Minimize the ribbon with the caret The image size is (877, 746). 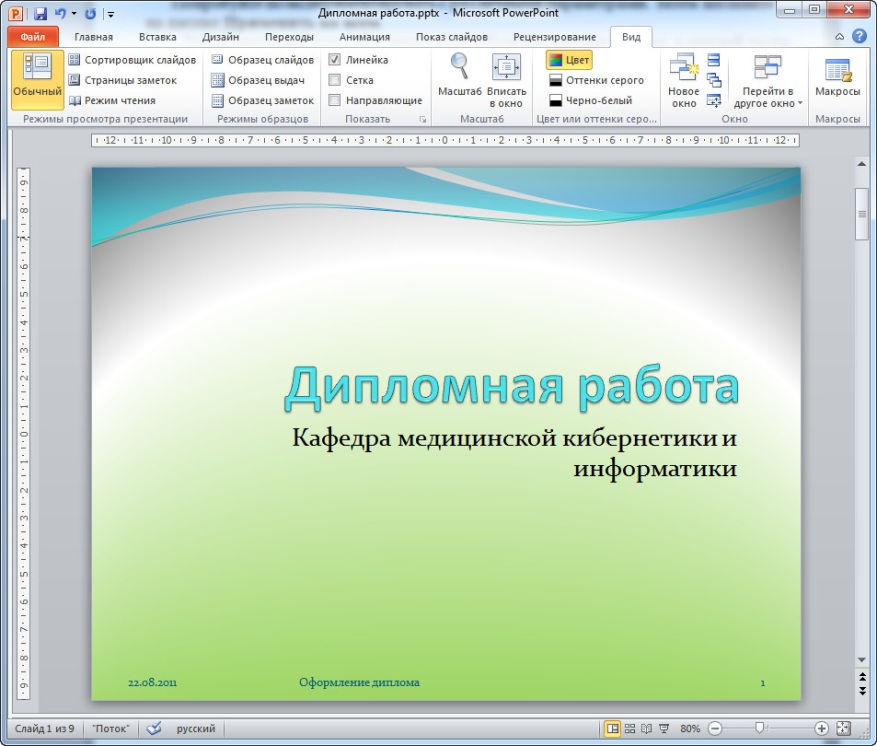(x=840, y=37)
